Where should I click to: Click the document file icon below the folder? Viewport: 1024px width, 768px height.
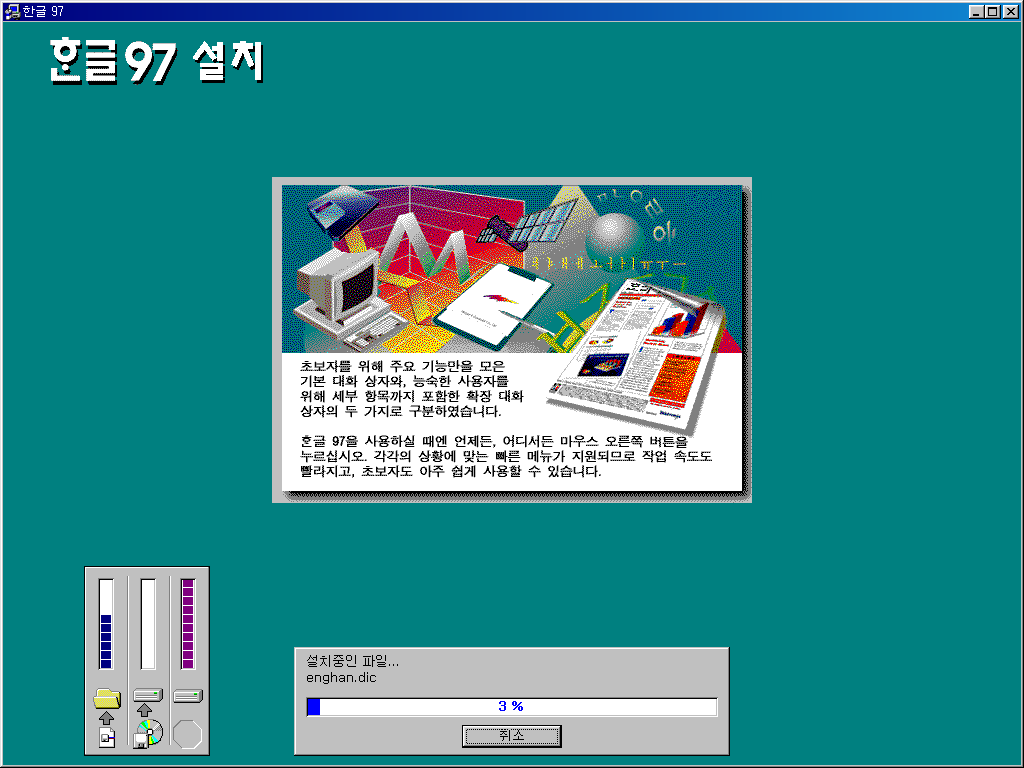pyautogui.click(x=107, y=737)
